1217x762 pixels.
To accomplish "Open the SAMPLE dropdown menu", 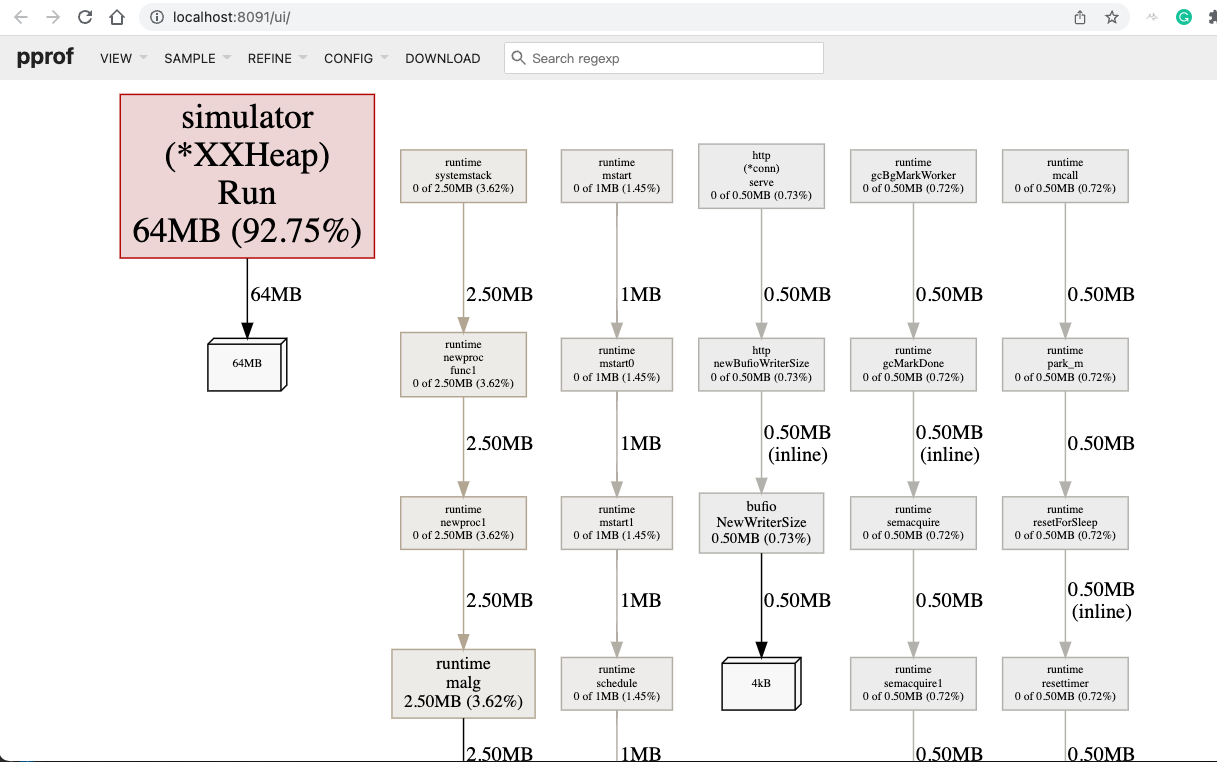I will point(190,58).
